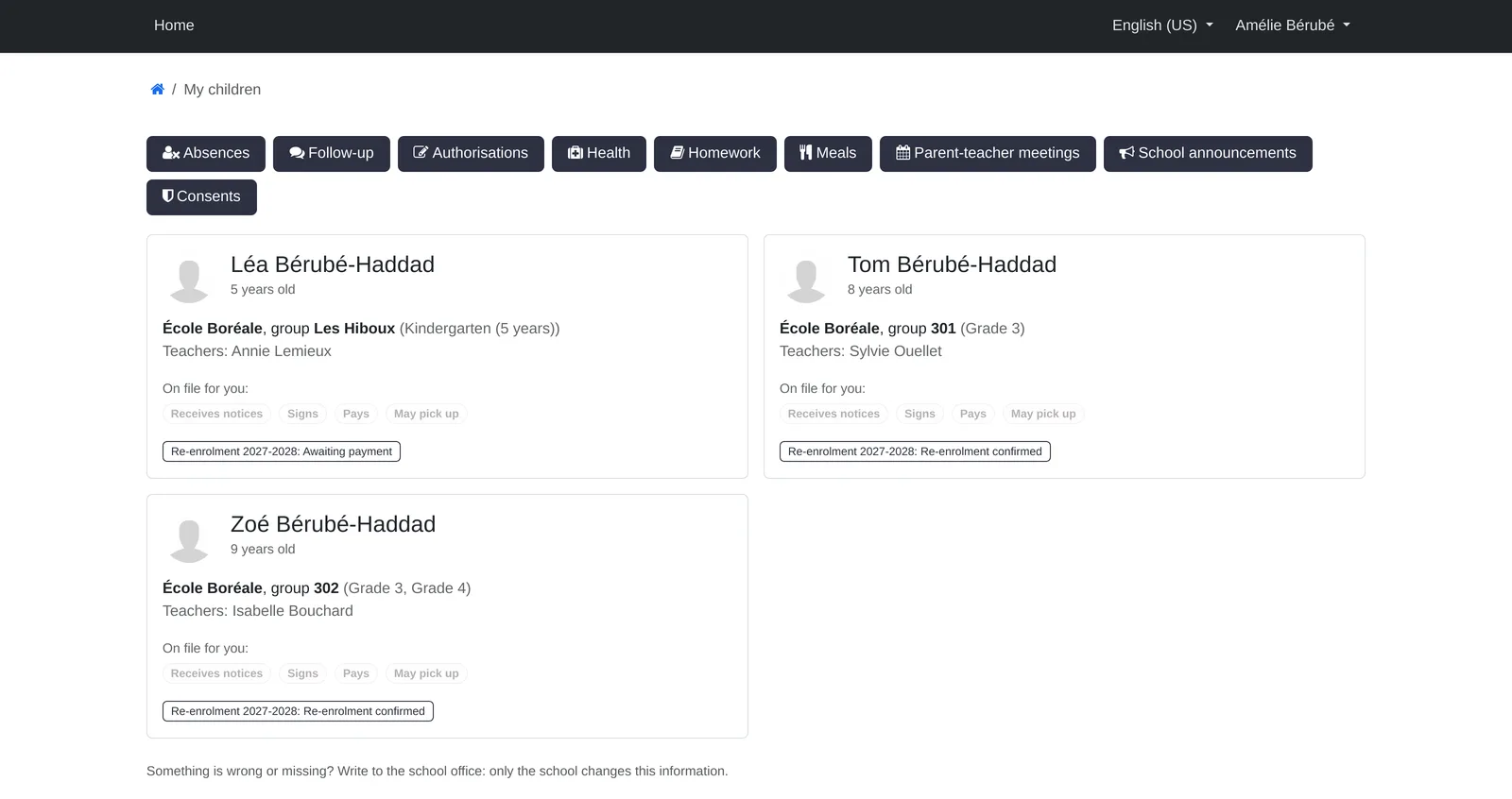Click Léa Bérubé-Haddad's avatar picture
The image size is (1512, 799).
point(189,280)
